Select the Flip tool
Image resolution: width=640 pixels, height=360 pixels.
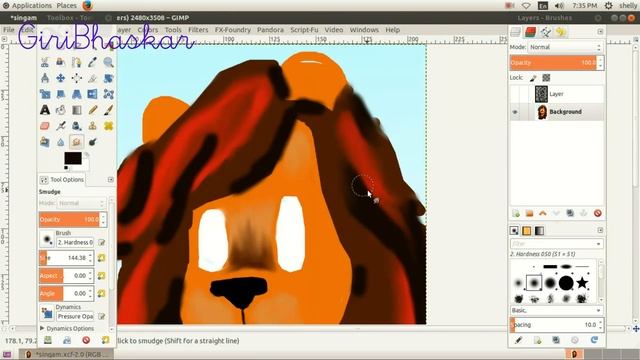[93, 94]
